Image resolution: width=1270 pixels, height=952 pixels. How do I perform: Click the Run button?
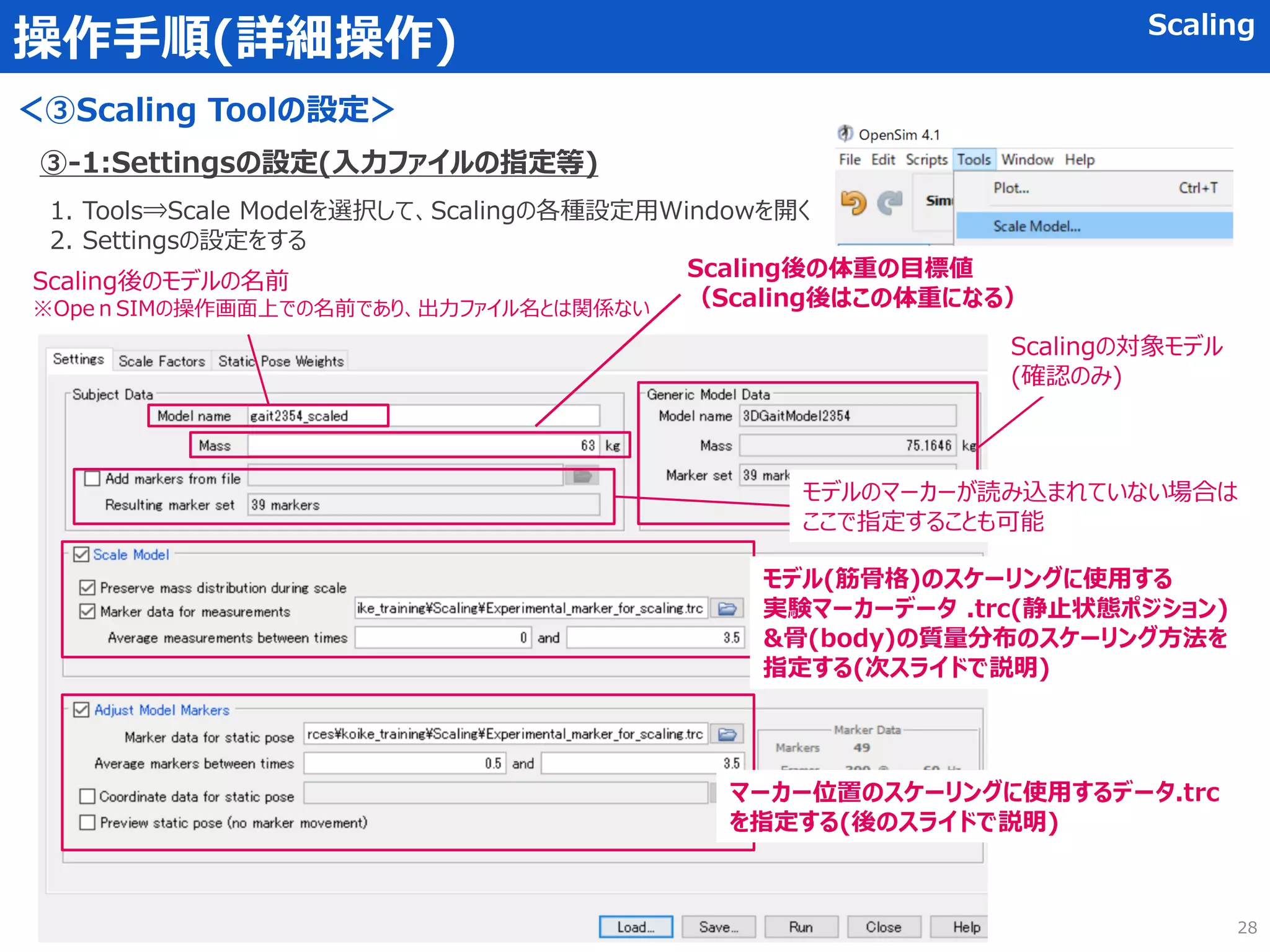click(x=801, y=927)
